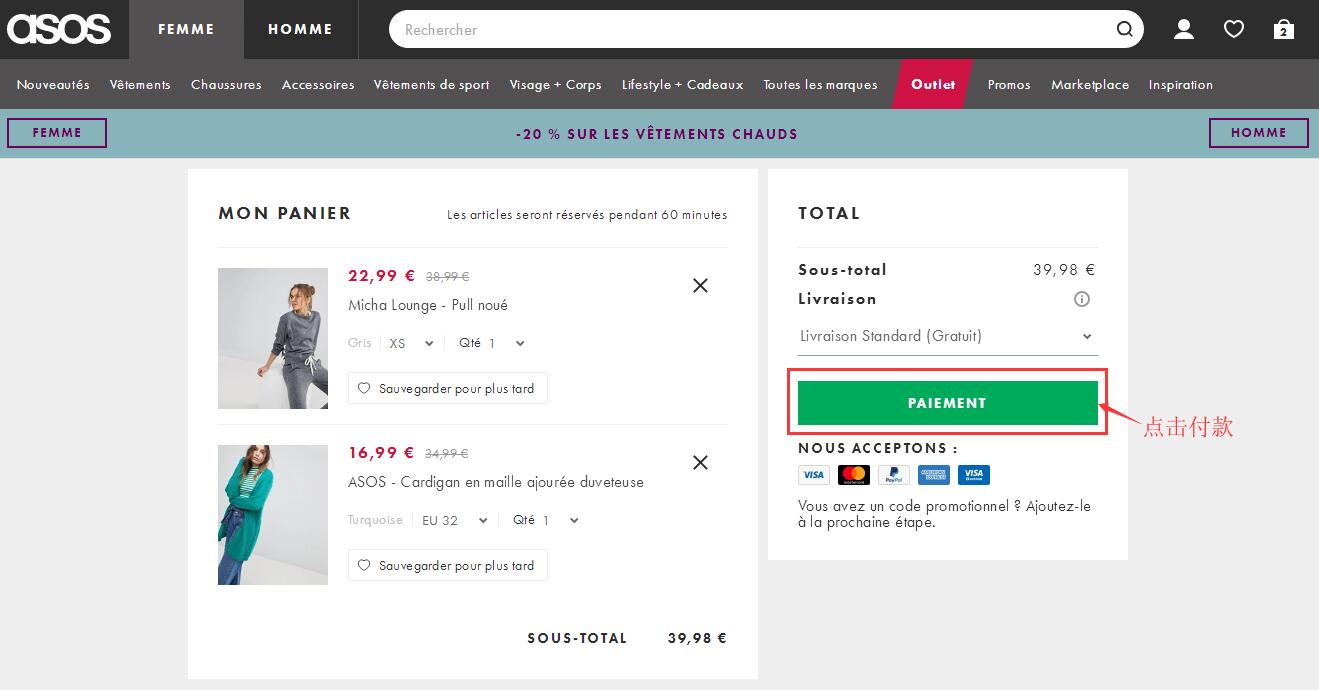Save ASOS cardigan for later
Image resolution: width=1319 pixels, height=690 pixels.
click(x=447, y=566)
